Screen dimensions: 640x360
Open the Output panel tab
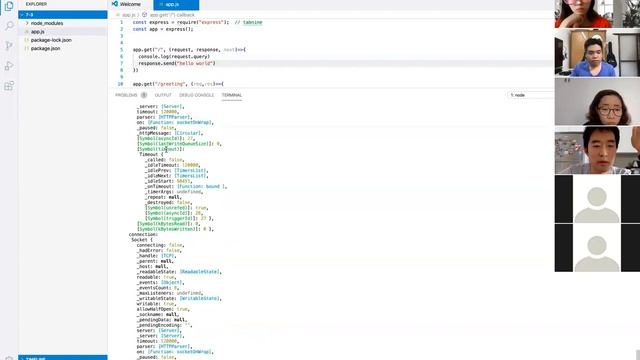click(x=163, y=95)
